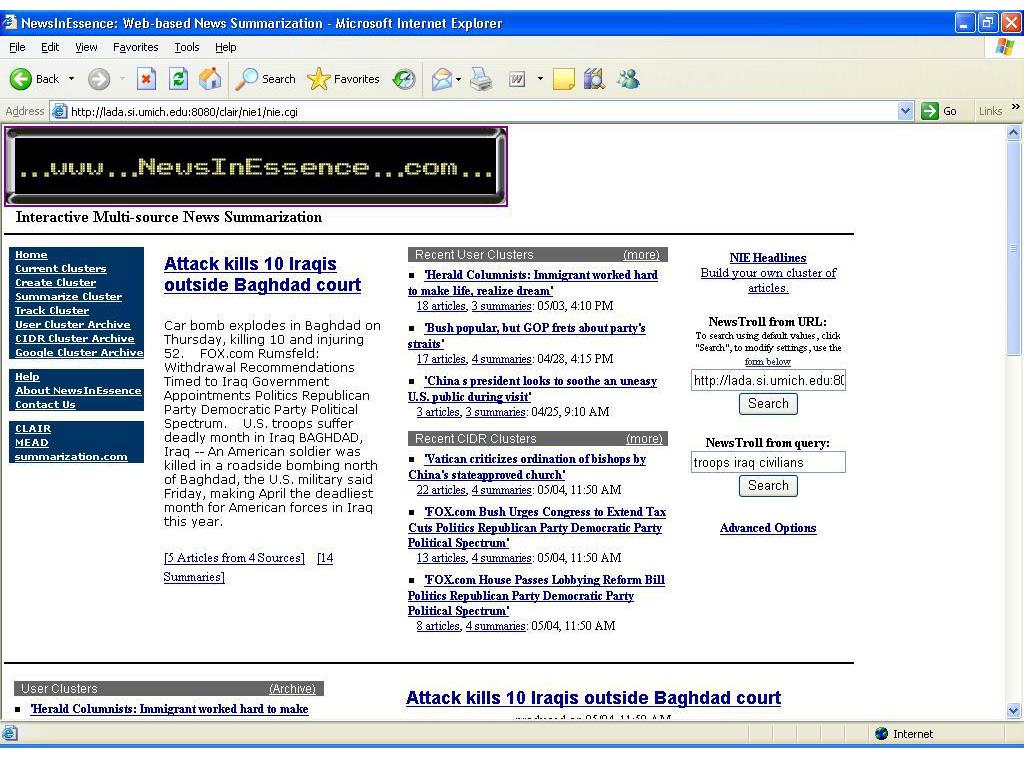The width and height of the screenshot is (1024, 768).
Task: Expand the Edit dropdown arrow
Action: click(x=540, y=79)
